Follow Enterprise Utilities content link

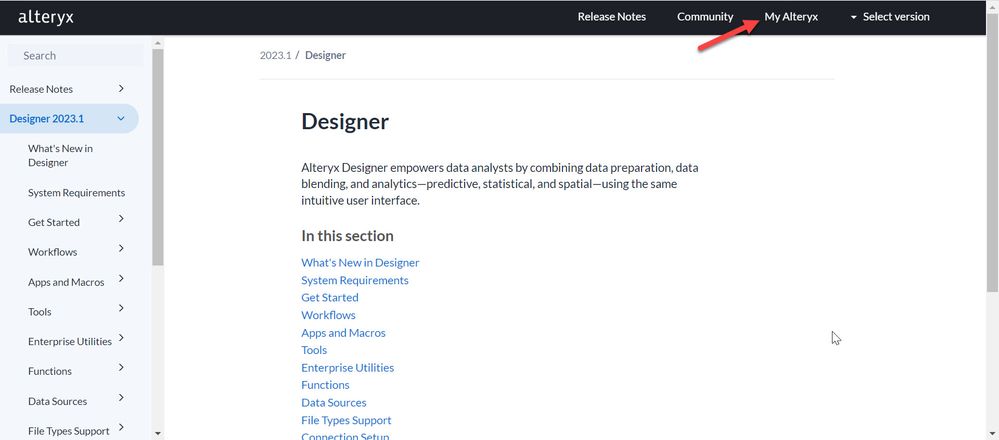(347, 367)
